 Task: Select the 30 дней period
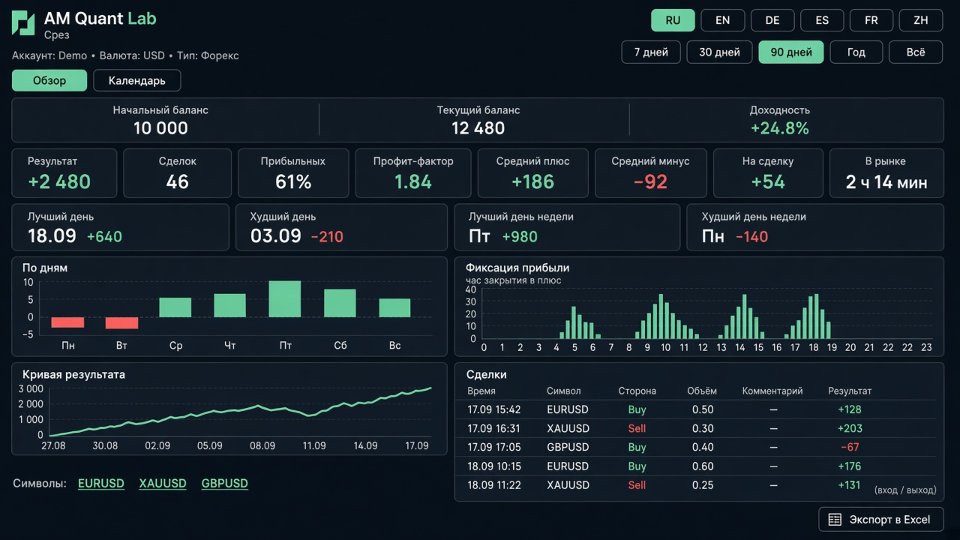coord(719,52)
